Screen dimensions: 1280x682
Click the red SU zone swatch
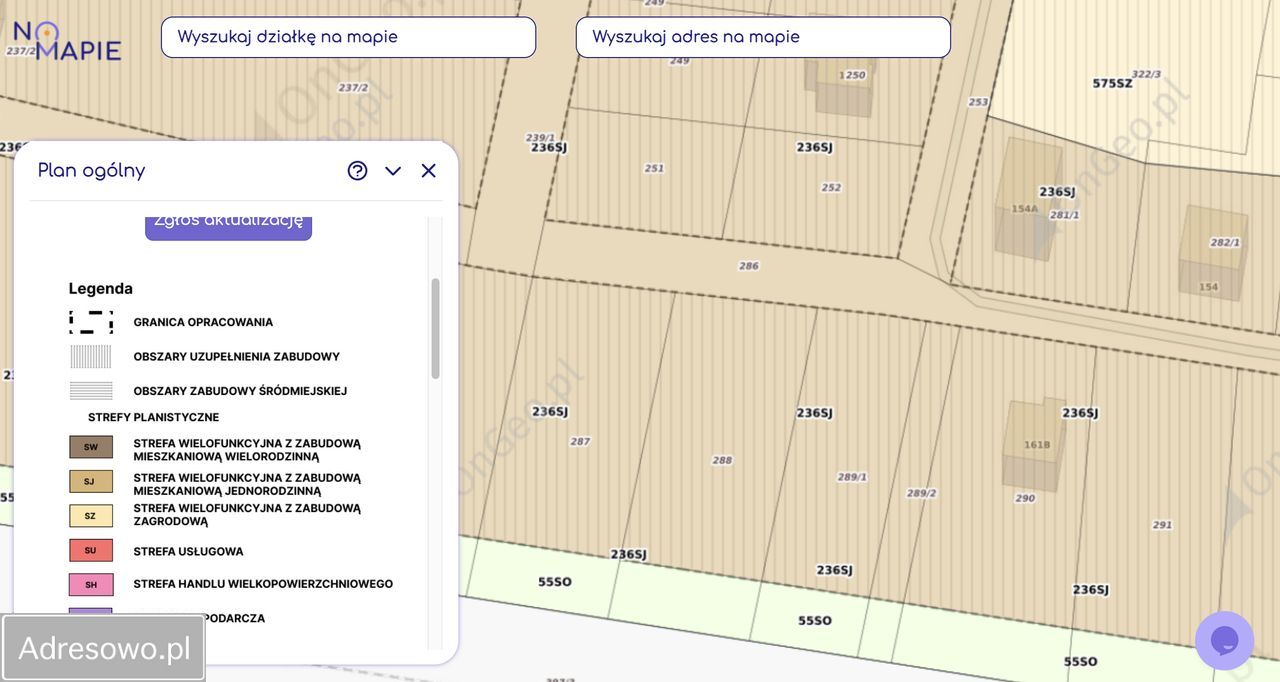pos(91,551)
